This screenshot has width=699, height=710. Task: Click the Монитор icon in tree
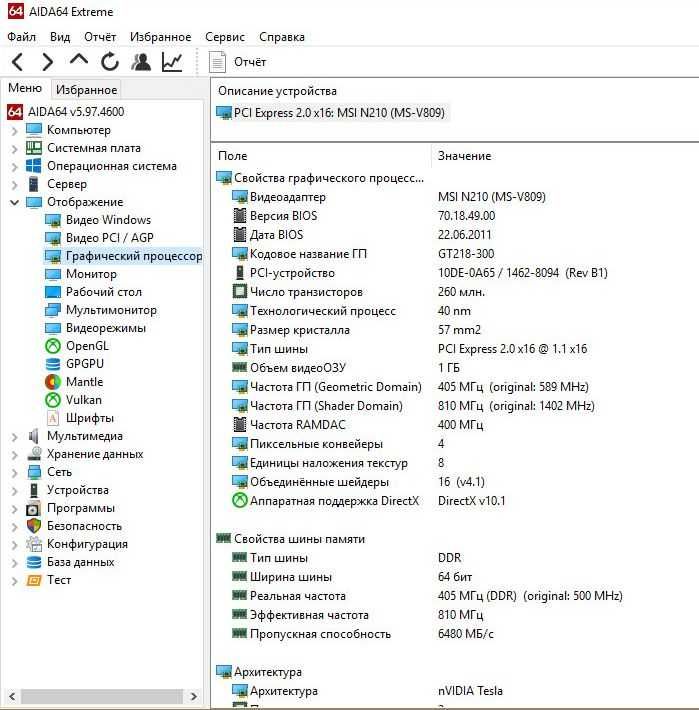click(53, 274)
